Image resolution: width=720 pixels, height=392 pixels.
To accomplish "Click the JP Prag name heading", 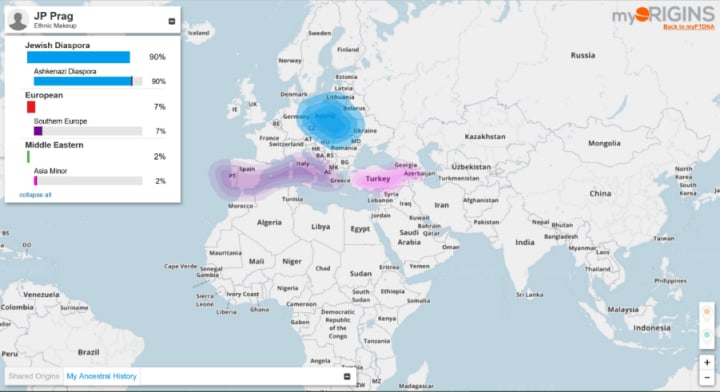I will point(53,16).
